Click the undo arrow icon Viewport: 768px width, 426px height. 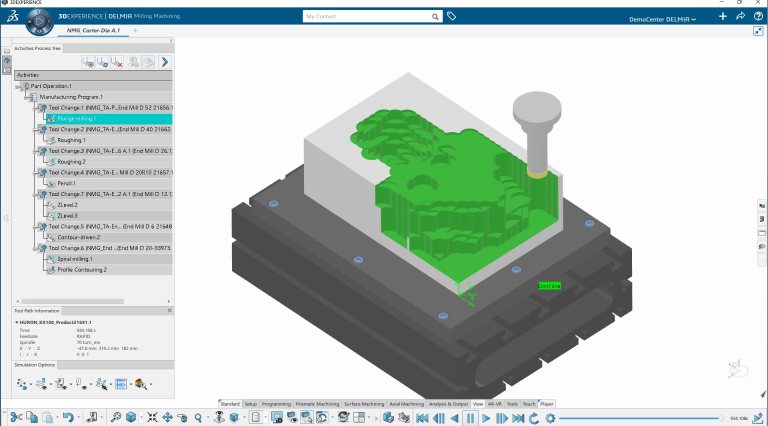pyautogui.click(x=67, y=417)
